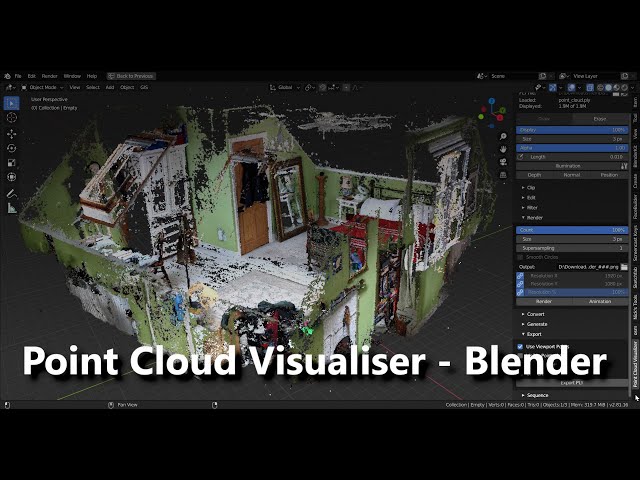640x480 pixels.
Task: Select solid viewport shading
Action: coord(609,87)
